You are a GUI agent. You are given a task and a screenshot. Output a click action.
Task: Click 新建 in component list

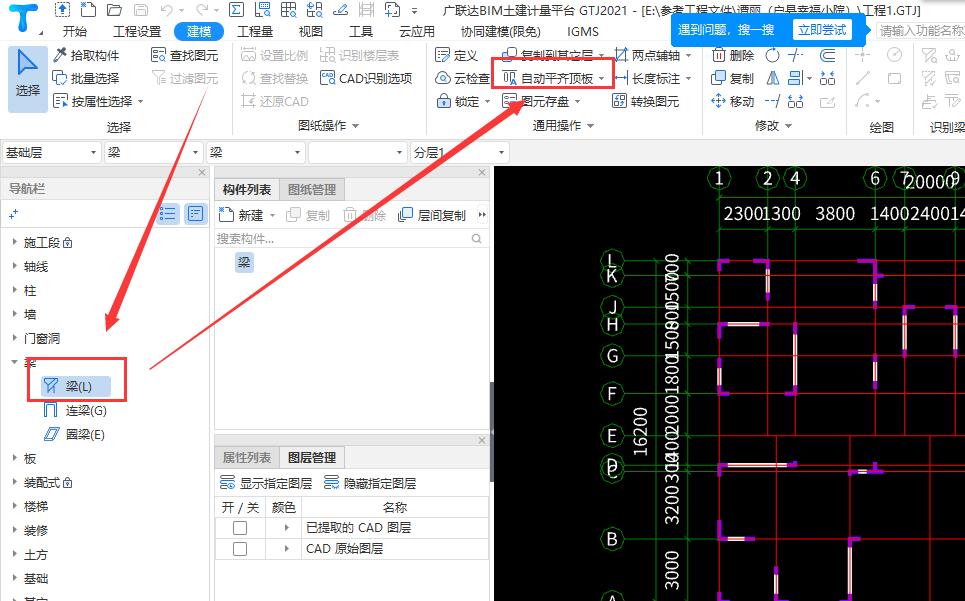coord(242,215)
